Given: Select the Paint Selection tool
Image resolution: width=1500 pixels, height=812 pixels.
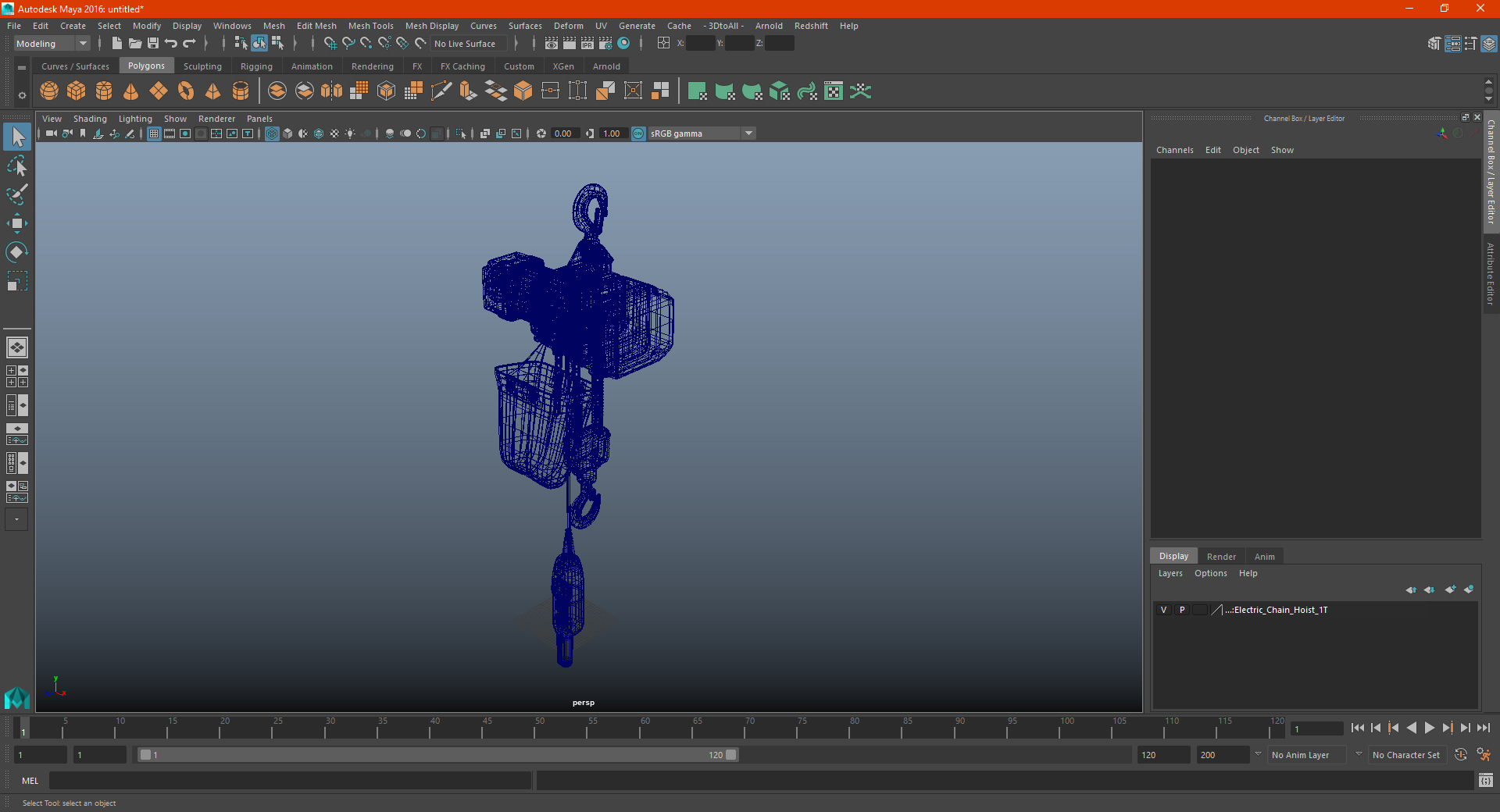Looking at the screenshot, I should pos(17,194).
